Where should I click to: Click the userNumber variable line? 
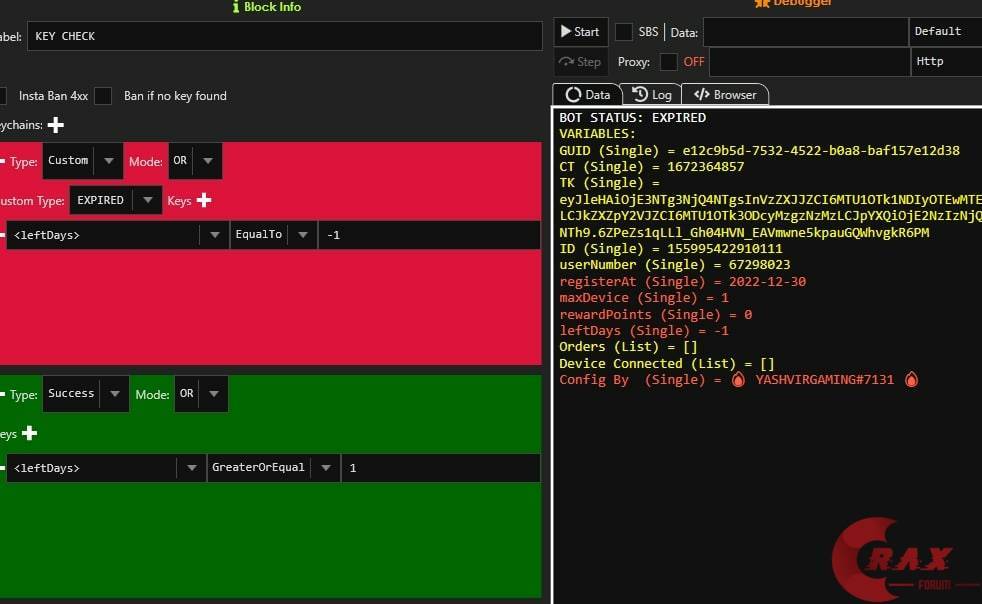click(674, 265)
